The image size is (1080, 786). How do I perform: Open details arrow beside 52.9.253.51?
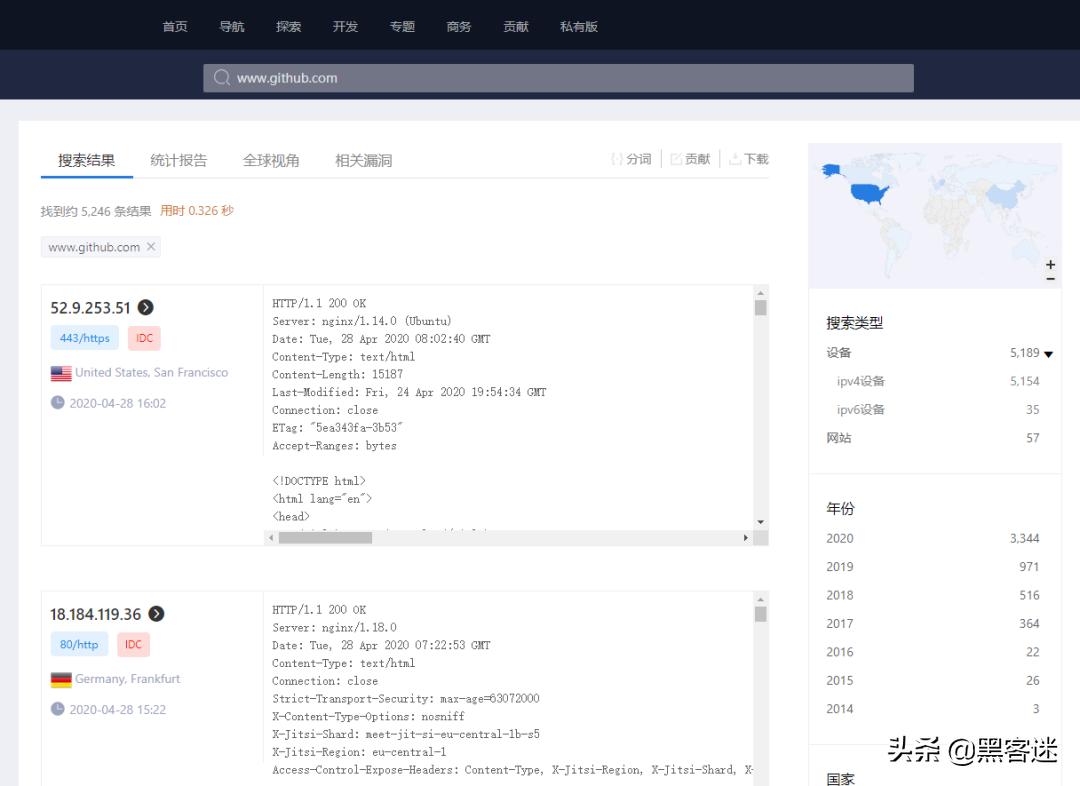[147, 307]
